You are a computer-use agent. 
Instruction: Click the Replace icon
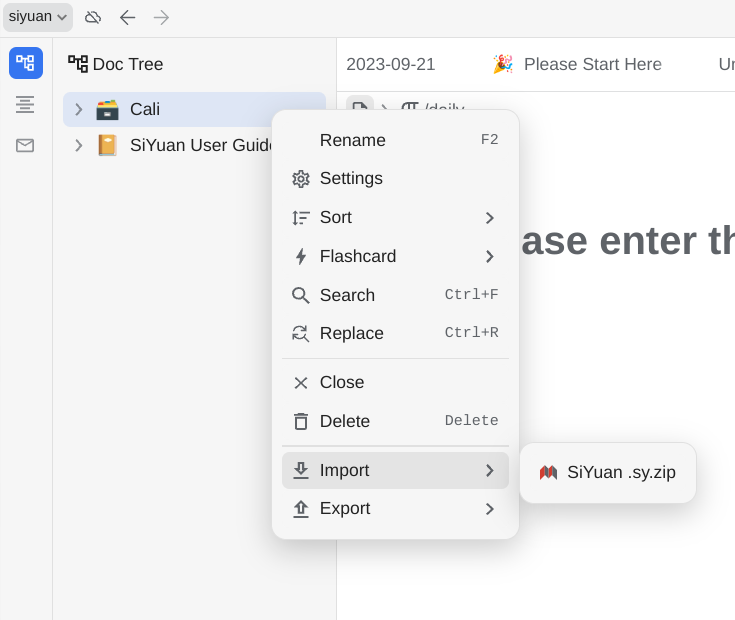click(300, 334)
